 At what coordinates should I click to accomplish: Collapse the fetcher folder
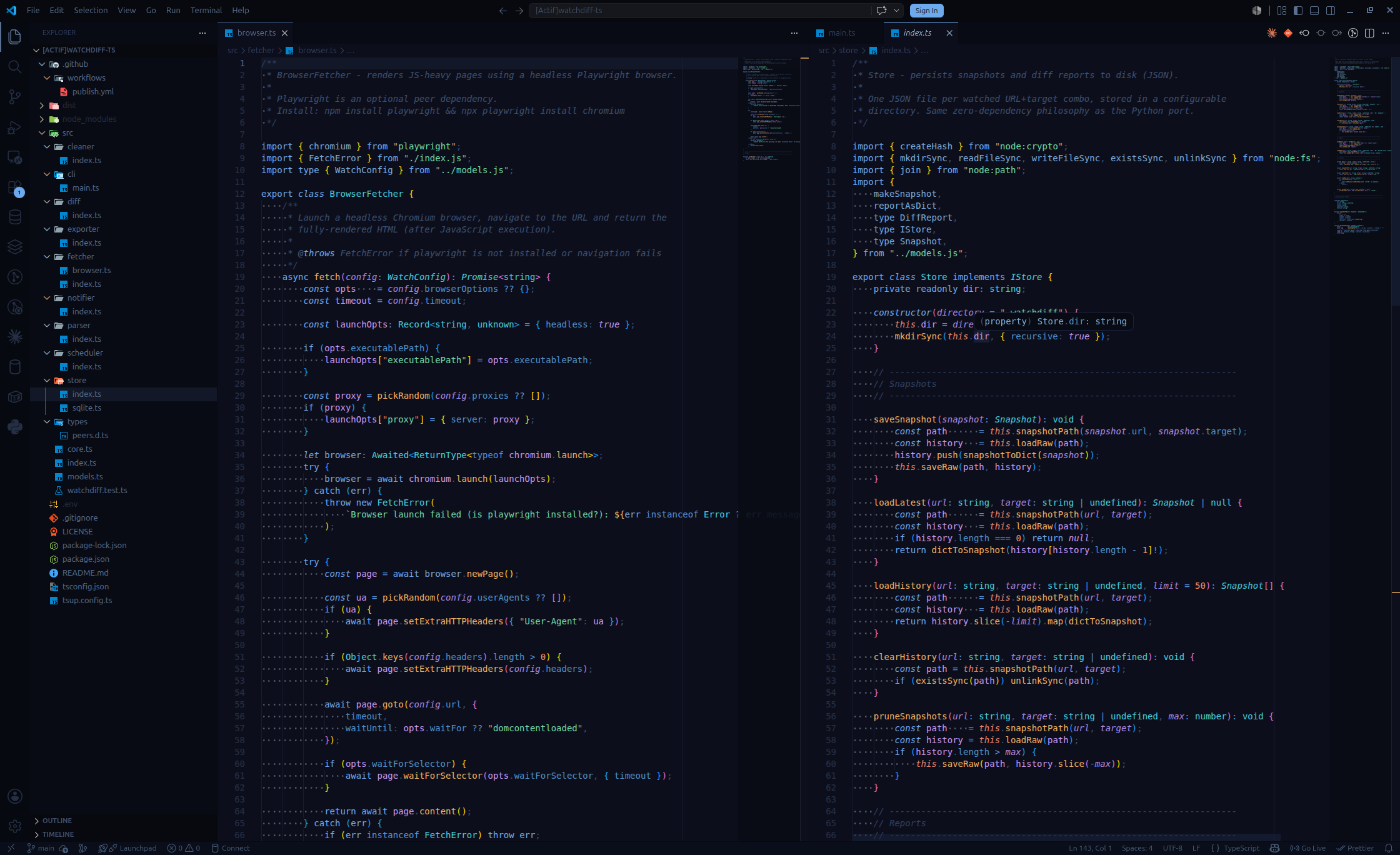[x=81, y=256]
